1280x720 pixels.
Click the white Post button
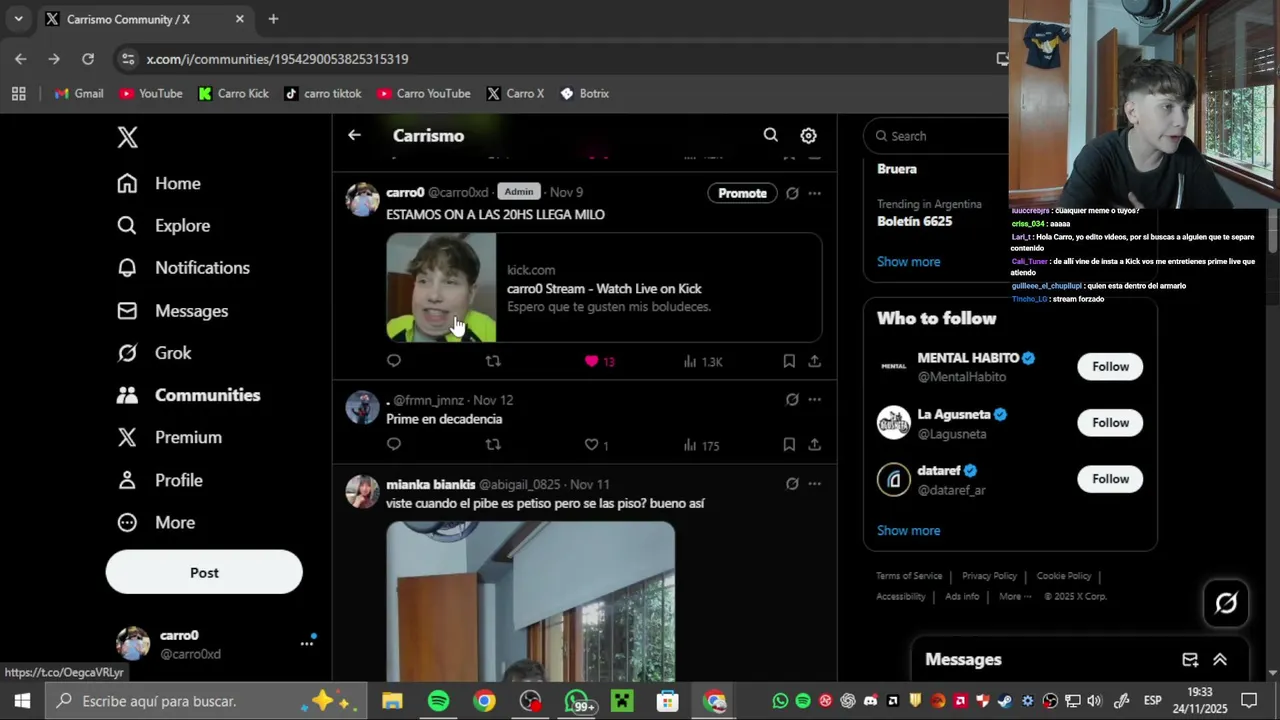(x=204, y=572)
